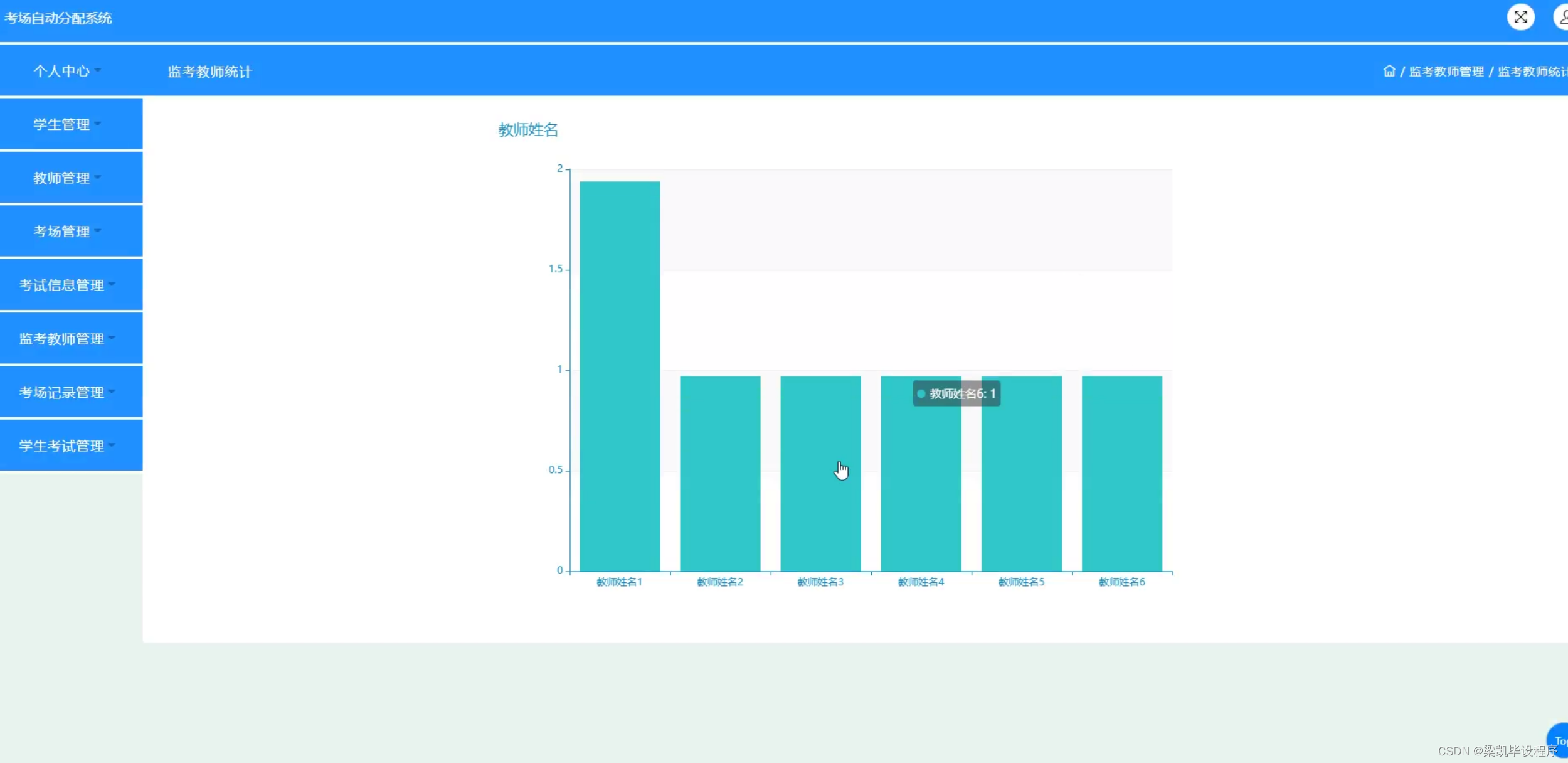
Task: Open the user profile icon at top right
Action: (x=1562, y=18)
